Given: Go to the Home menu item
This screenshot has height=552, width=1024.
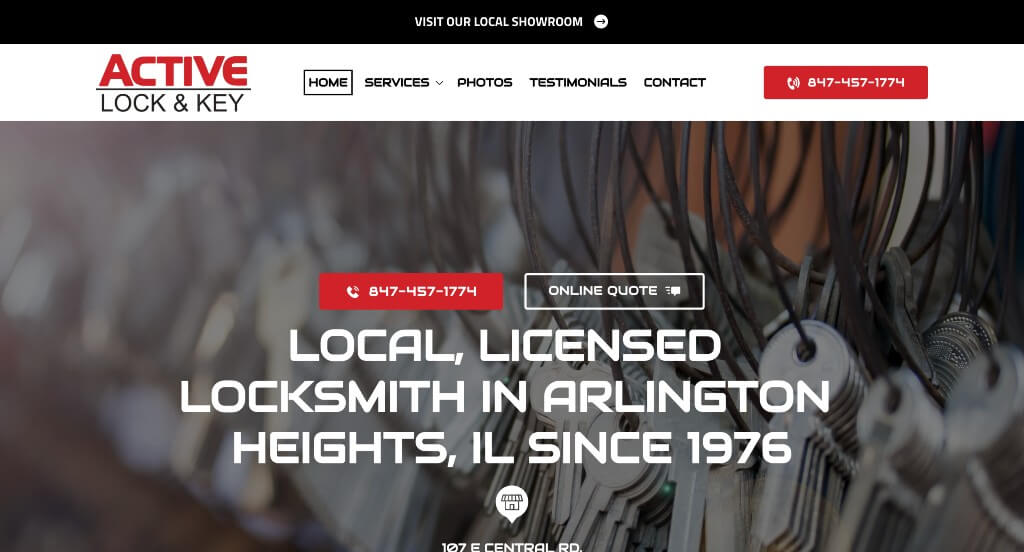Looking at the screenshot, I should pyautogui.click(x=328, y=82).
